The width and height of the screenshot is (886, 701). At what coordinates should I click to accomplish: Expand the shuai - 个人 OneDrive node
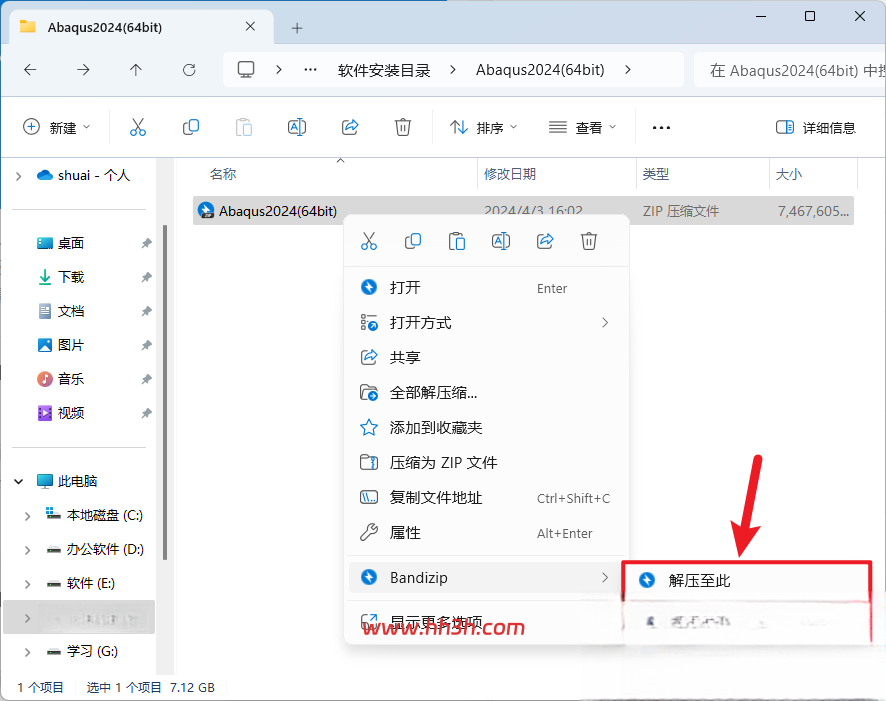(19, 176)
